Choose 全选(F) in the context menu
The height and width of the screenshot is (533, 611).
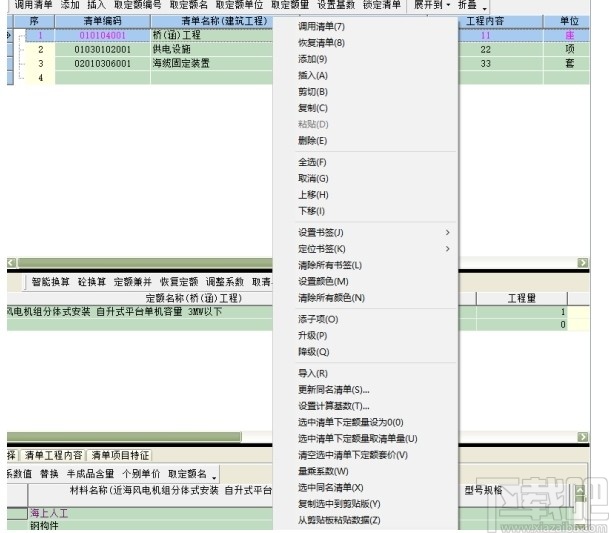pyautogui.click(x=313, y=162)
